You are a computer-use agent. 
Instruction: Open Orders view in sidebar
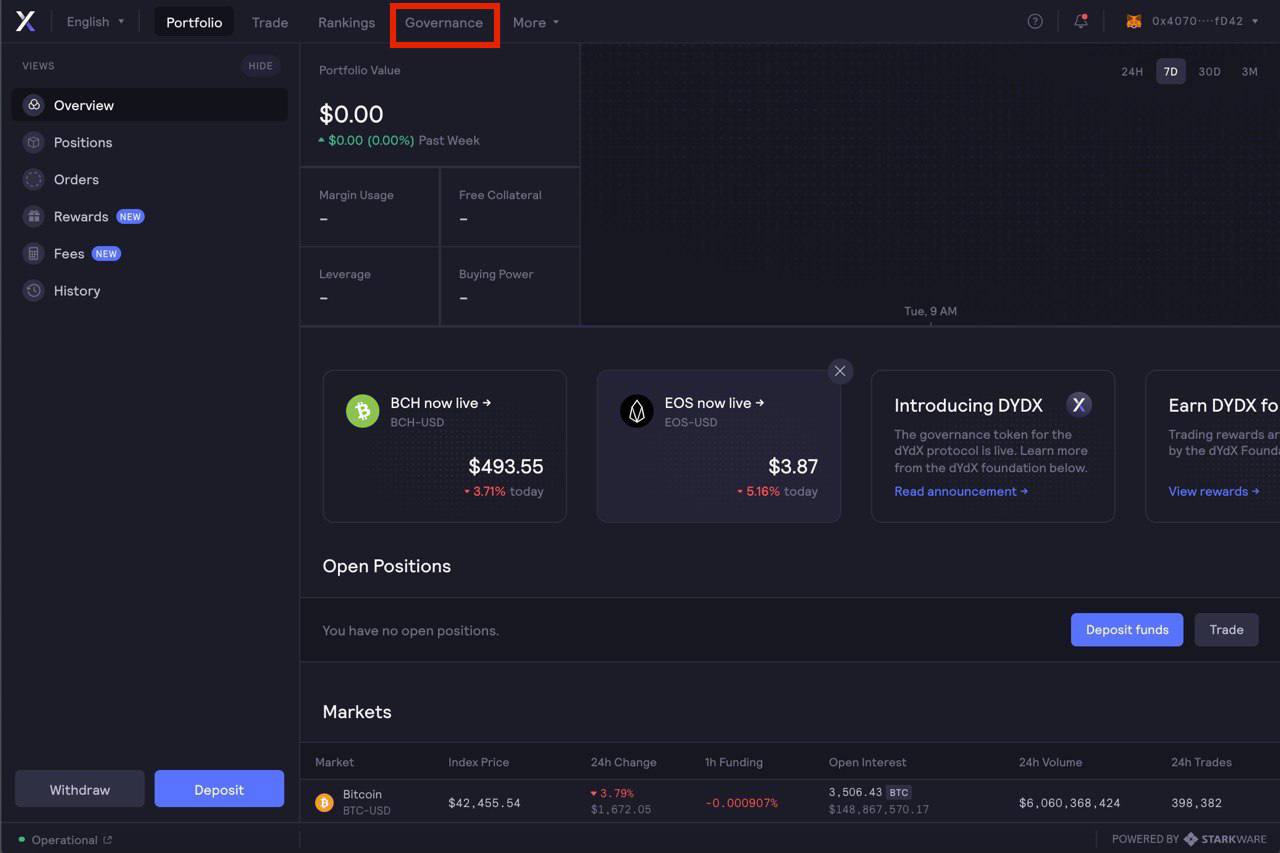[150, 179]
